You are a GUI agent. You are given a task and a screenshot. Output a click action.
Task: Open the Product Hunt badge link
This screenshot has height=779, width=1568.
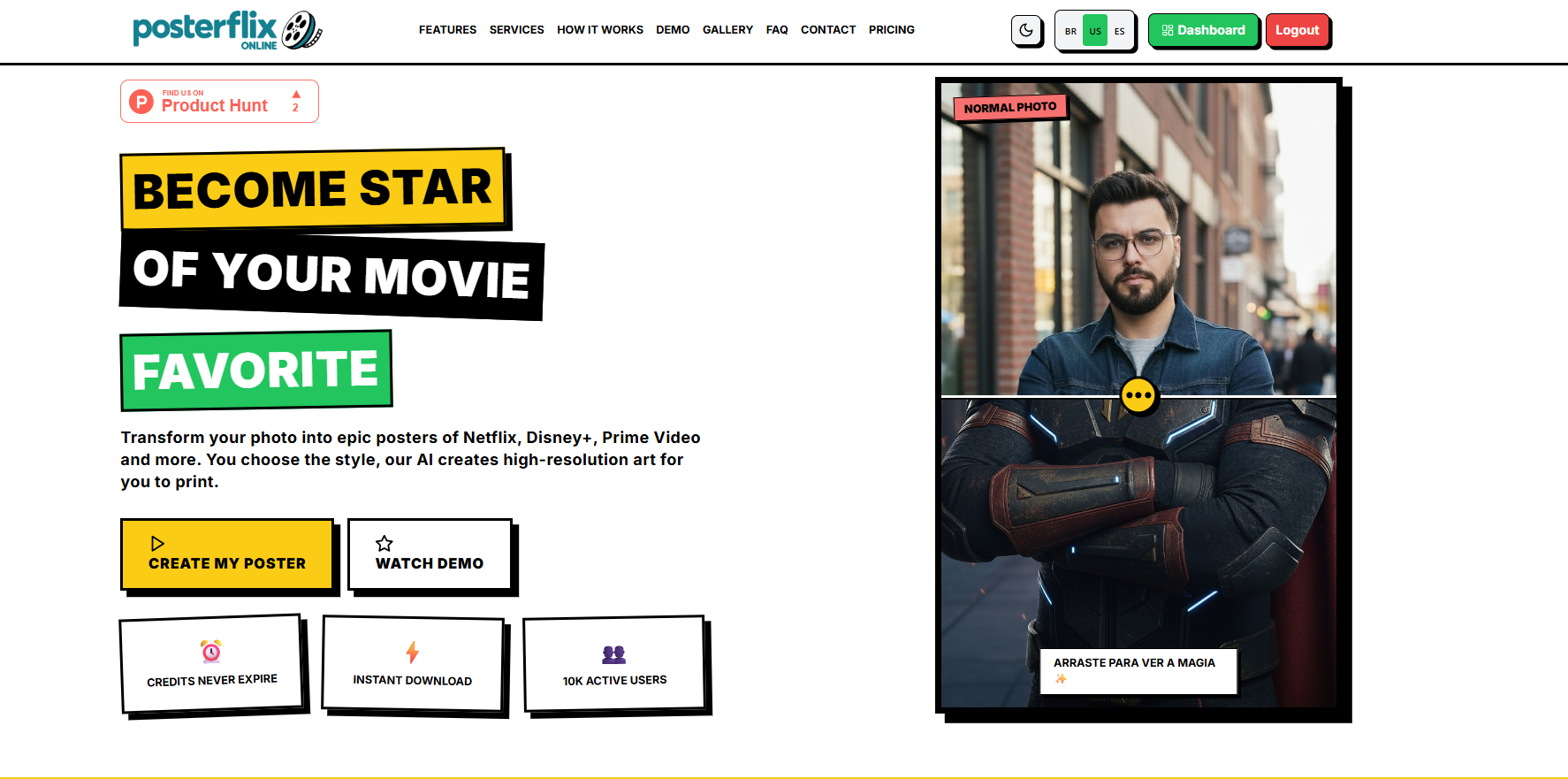[x=219, y=102]
